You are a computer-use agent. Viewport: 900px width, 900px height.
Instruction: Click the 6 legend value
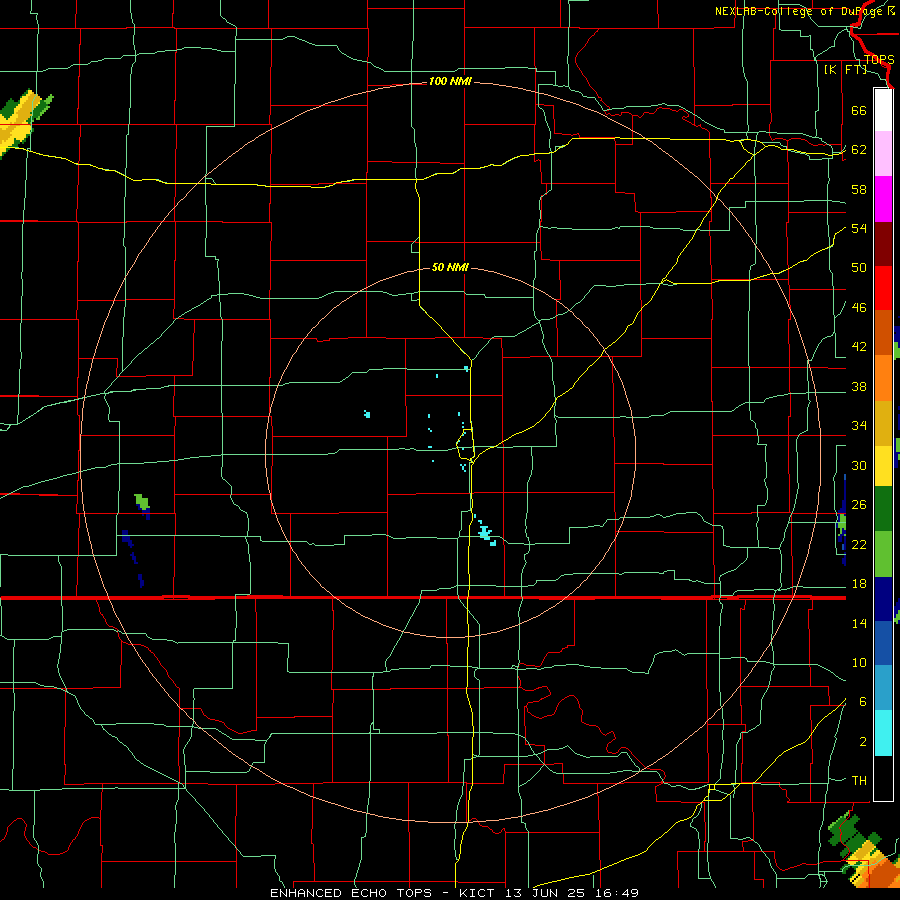[862, 702]
